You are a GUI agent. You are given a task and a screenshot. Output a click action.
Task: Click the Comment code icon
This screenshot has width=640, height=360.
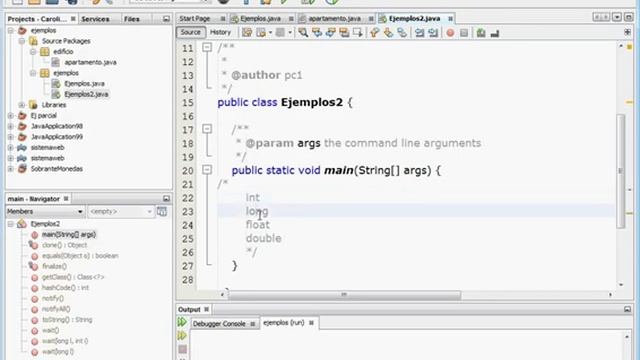[481, 33]
